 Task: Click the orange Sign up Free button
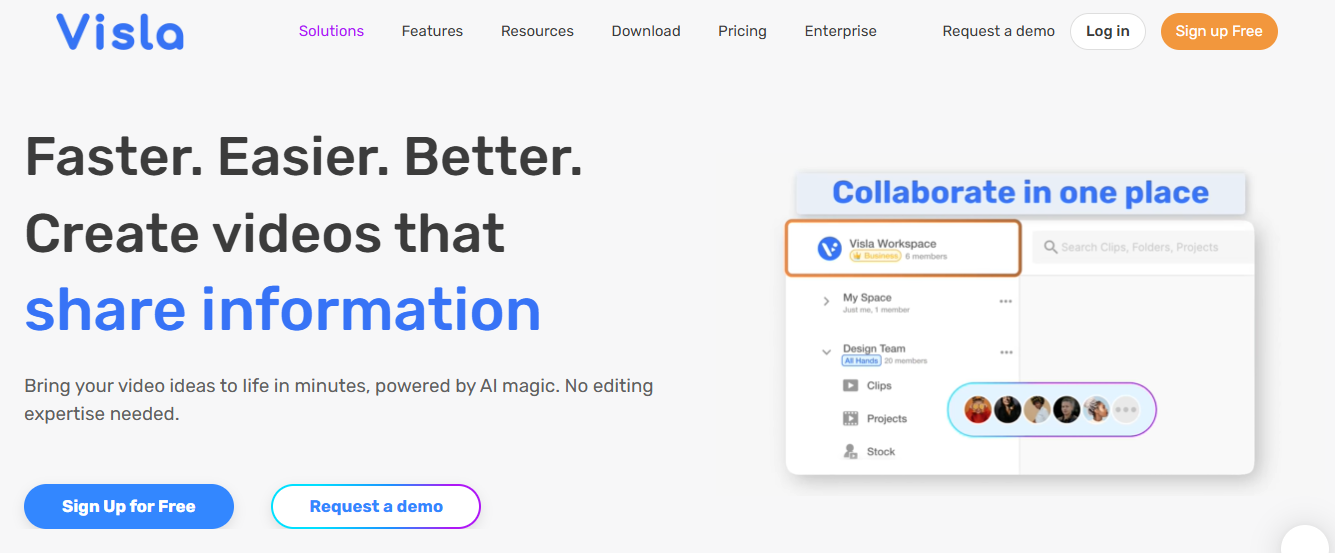pyautogui.click(x=1218, y=31)
